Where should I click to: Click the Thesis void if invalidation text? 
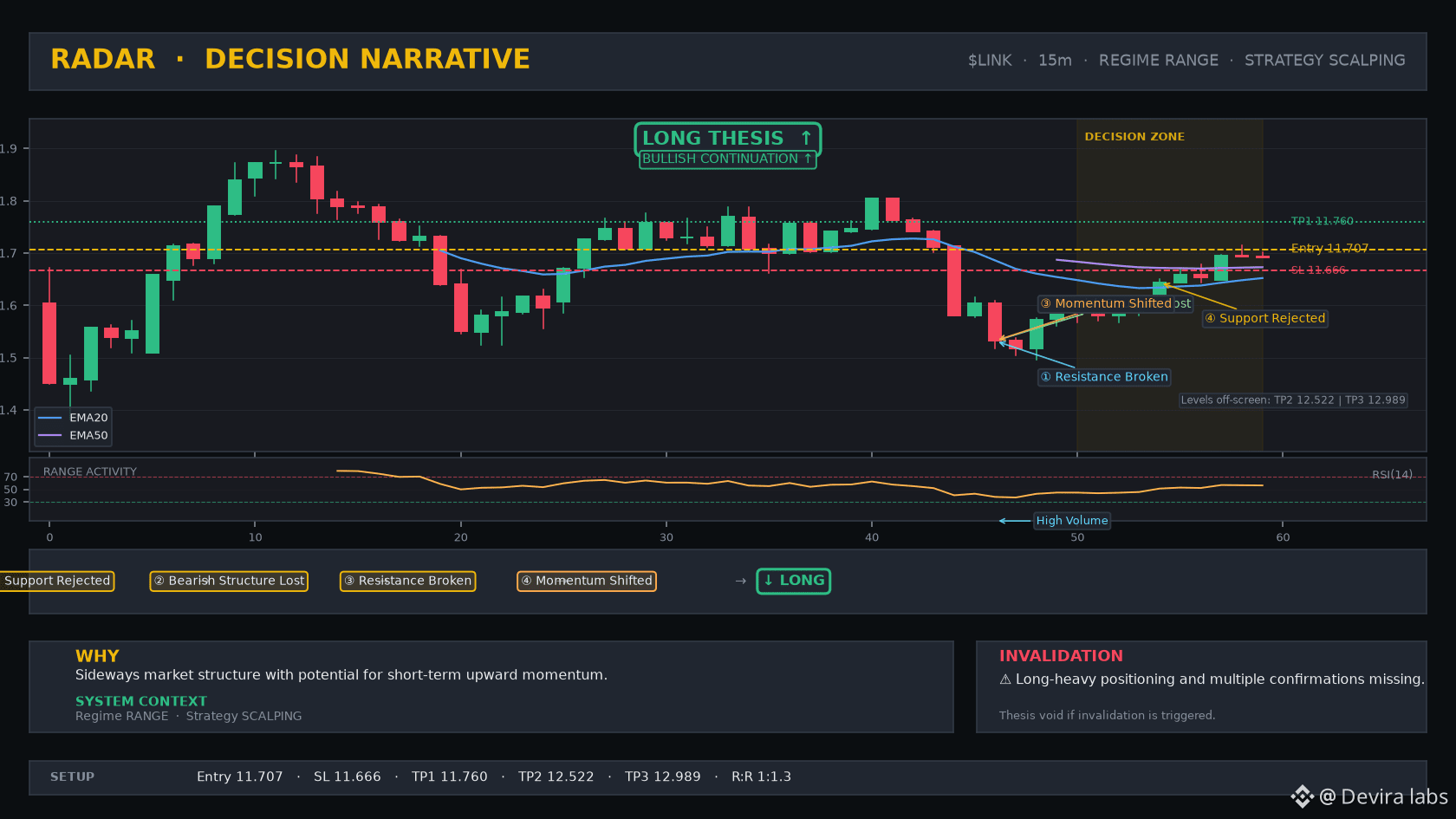[x=1107, y=716]
